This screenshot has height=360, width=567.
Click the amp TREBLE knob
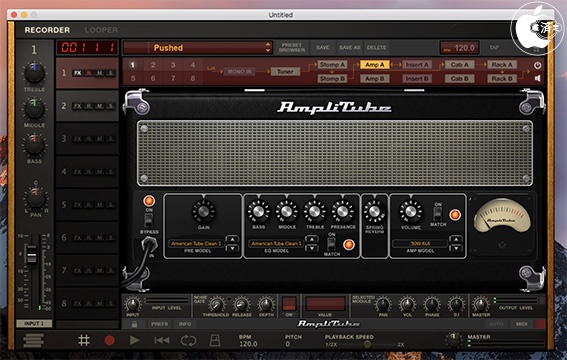[315, 211]
